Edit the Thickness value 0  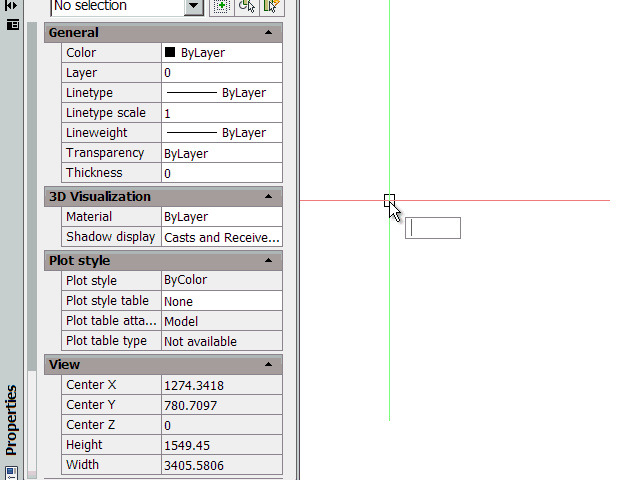[x=222, y=173]
